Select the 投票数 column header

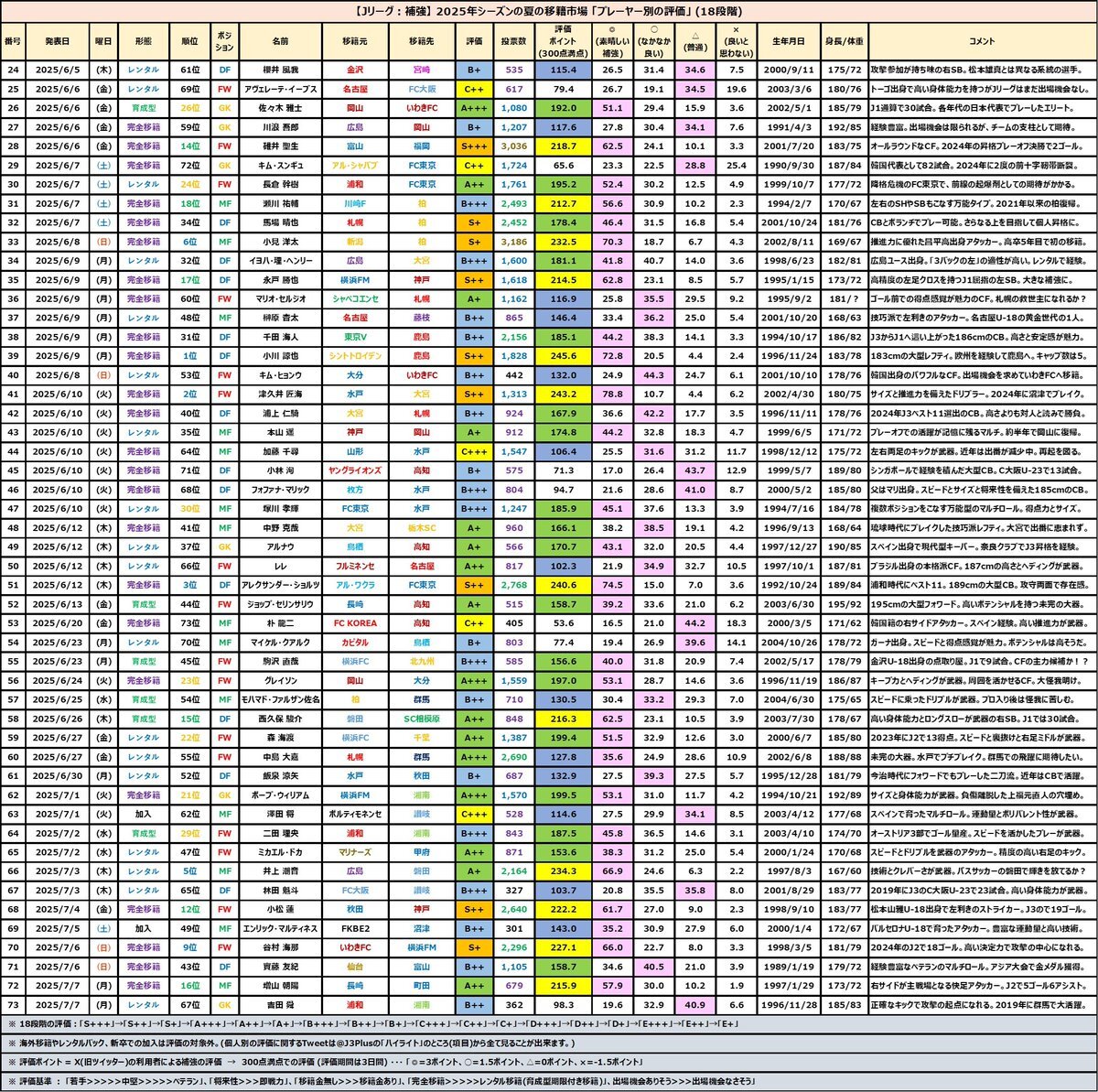tap(514, 41)
